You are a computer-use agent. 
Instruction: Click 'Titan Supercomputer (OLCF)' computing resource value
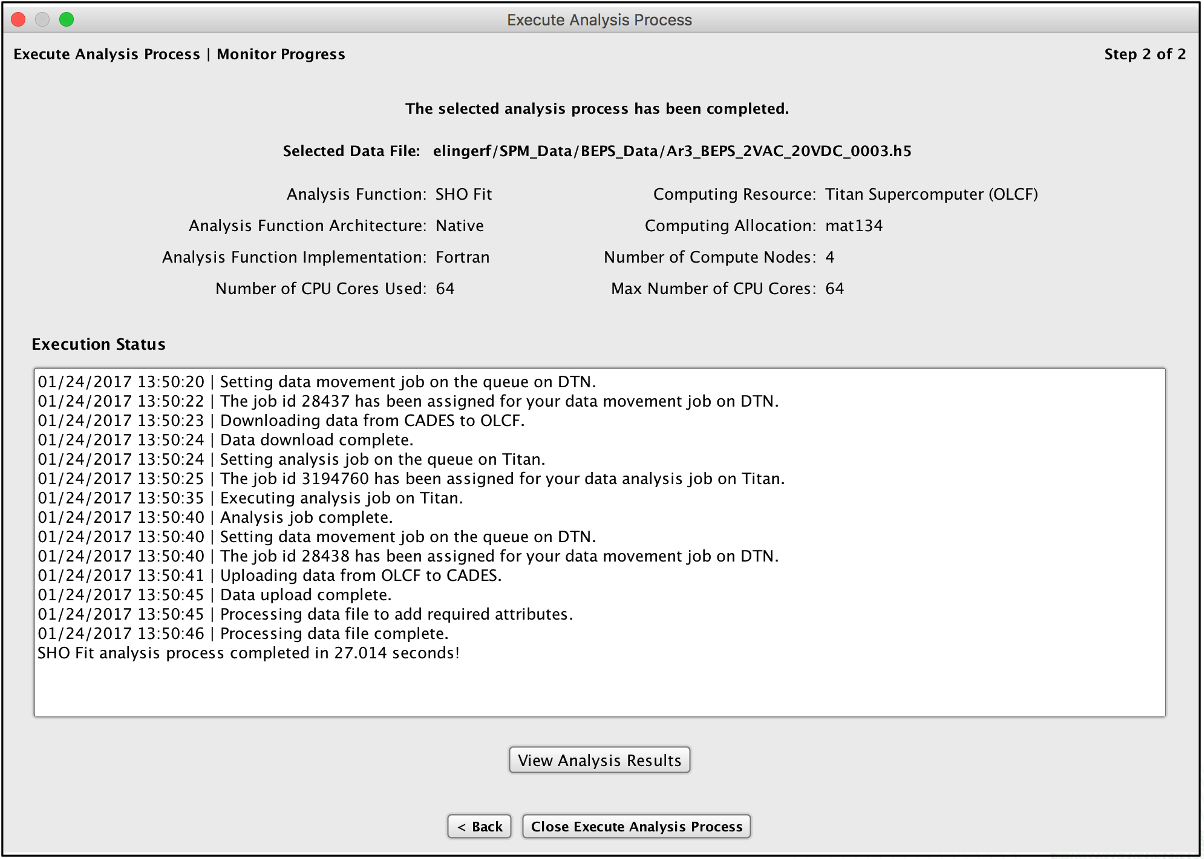point(932,194)
